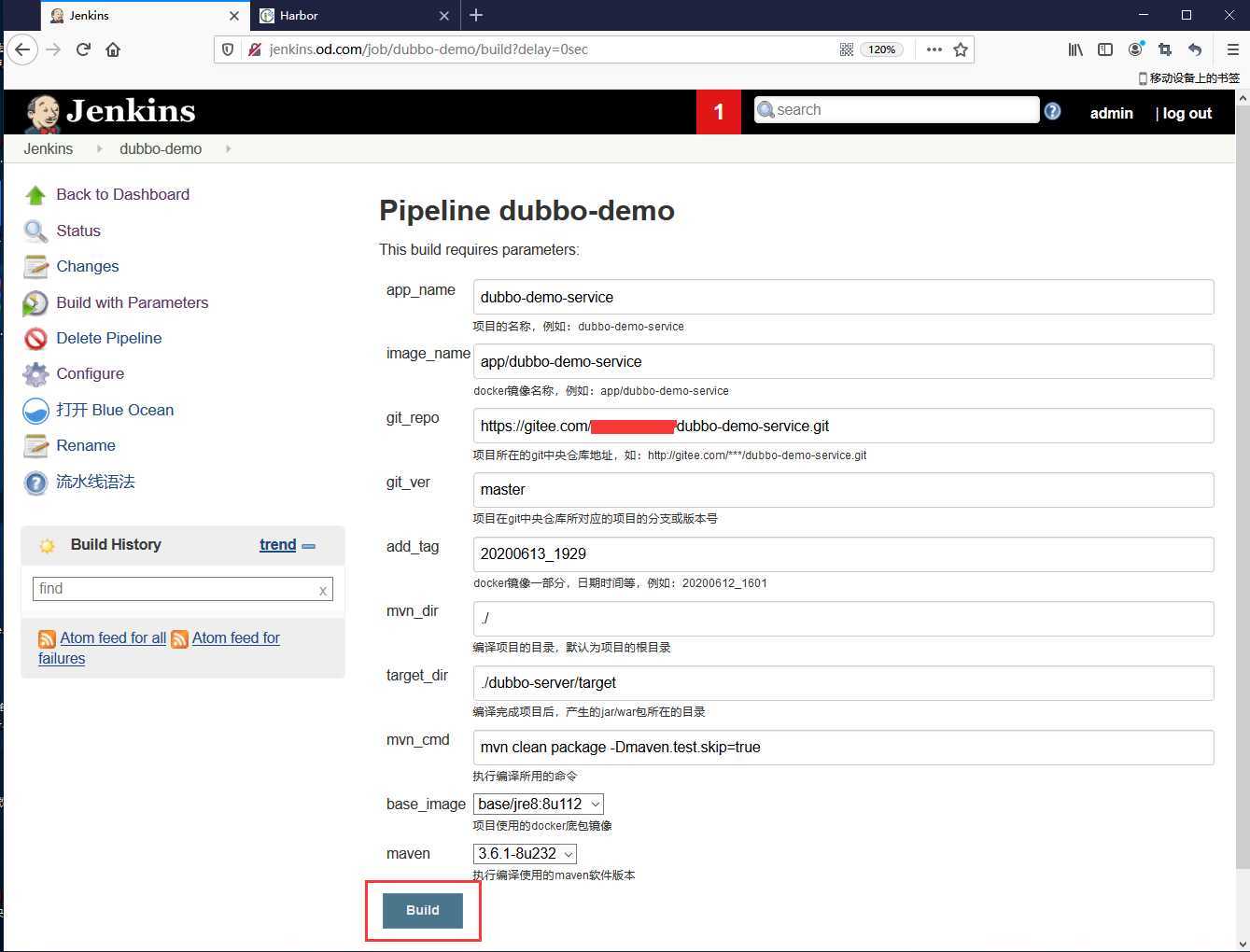This screenshot has width=1250, height=952.
Task: Click the pipeline syntax help icon in sidebar
Action: [x=35, y=483]
